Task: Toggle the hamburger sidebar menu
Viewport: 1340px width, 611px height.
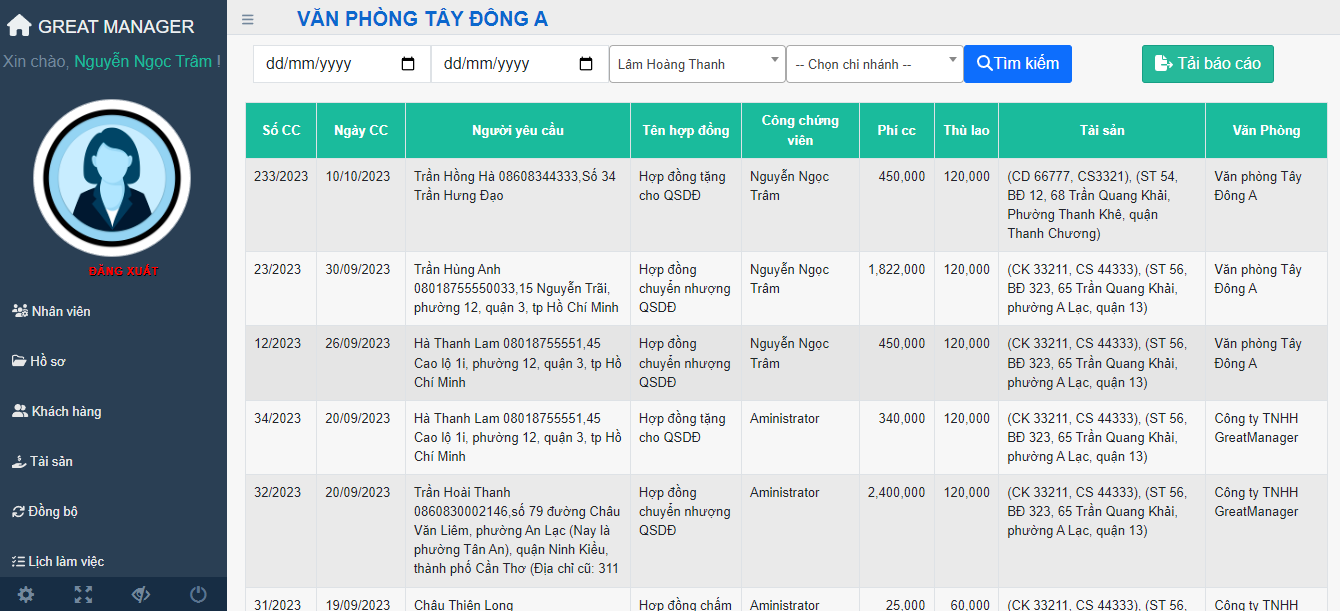Action: [x=248, y=19]
